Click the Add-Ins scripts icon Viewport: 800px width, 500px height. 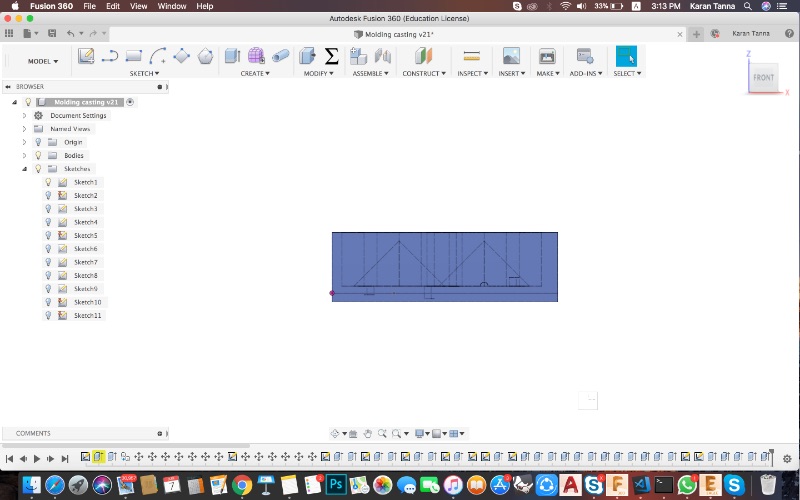pos(585,56)
